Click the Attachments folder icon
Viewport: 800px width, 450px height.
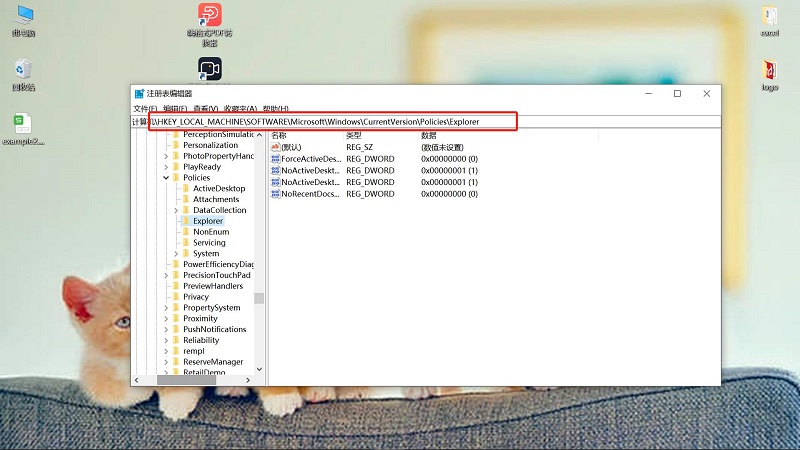tap(186, 199)
